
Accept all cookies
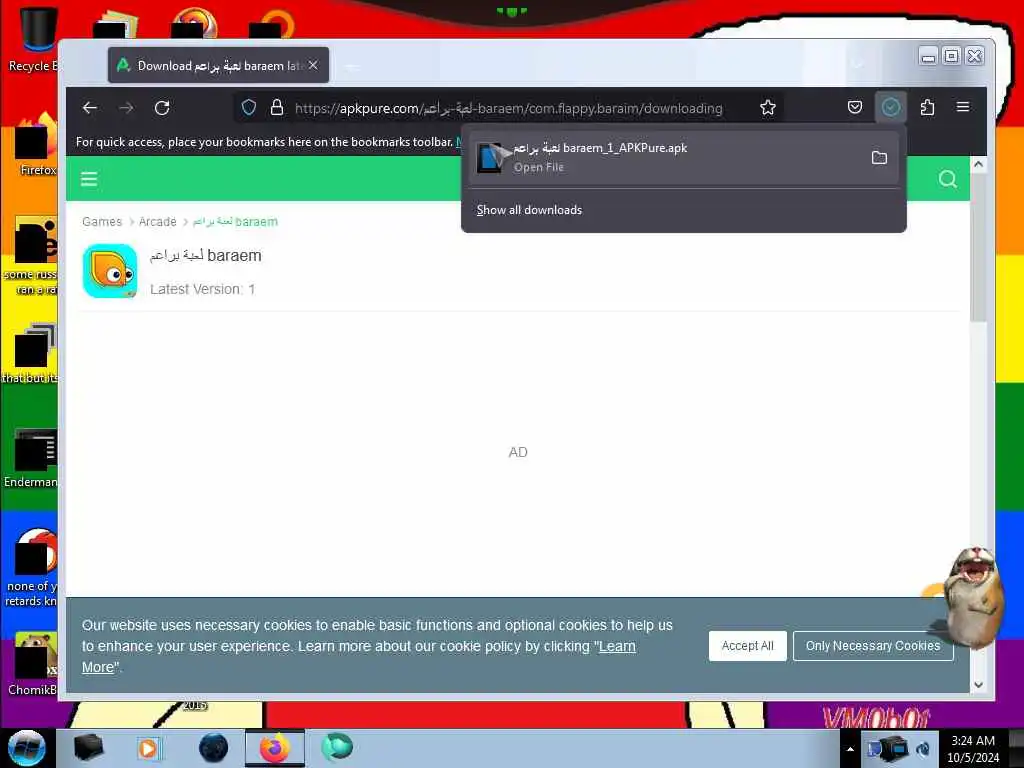point(748,646)
